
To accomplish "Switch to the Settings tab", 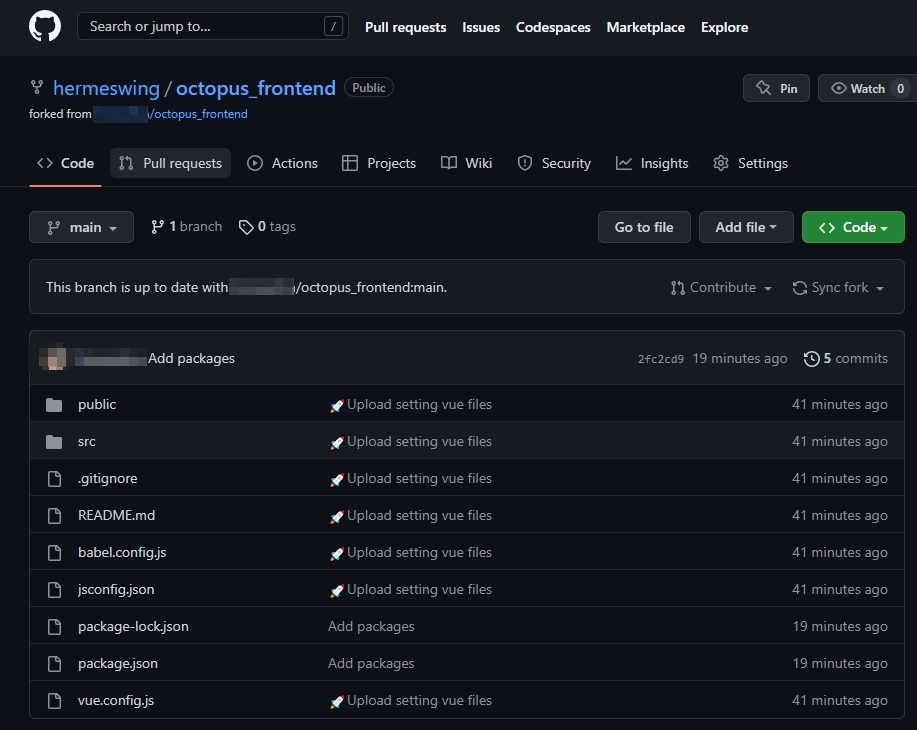I will [750, 163].
